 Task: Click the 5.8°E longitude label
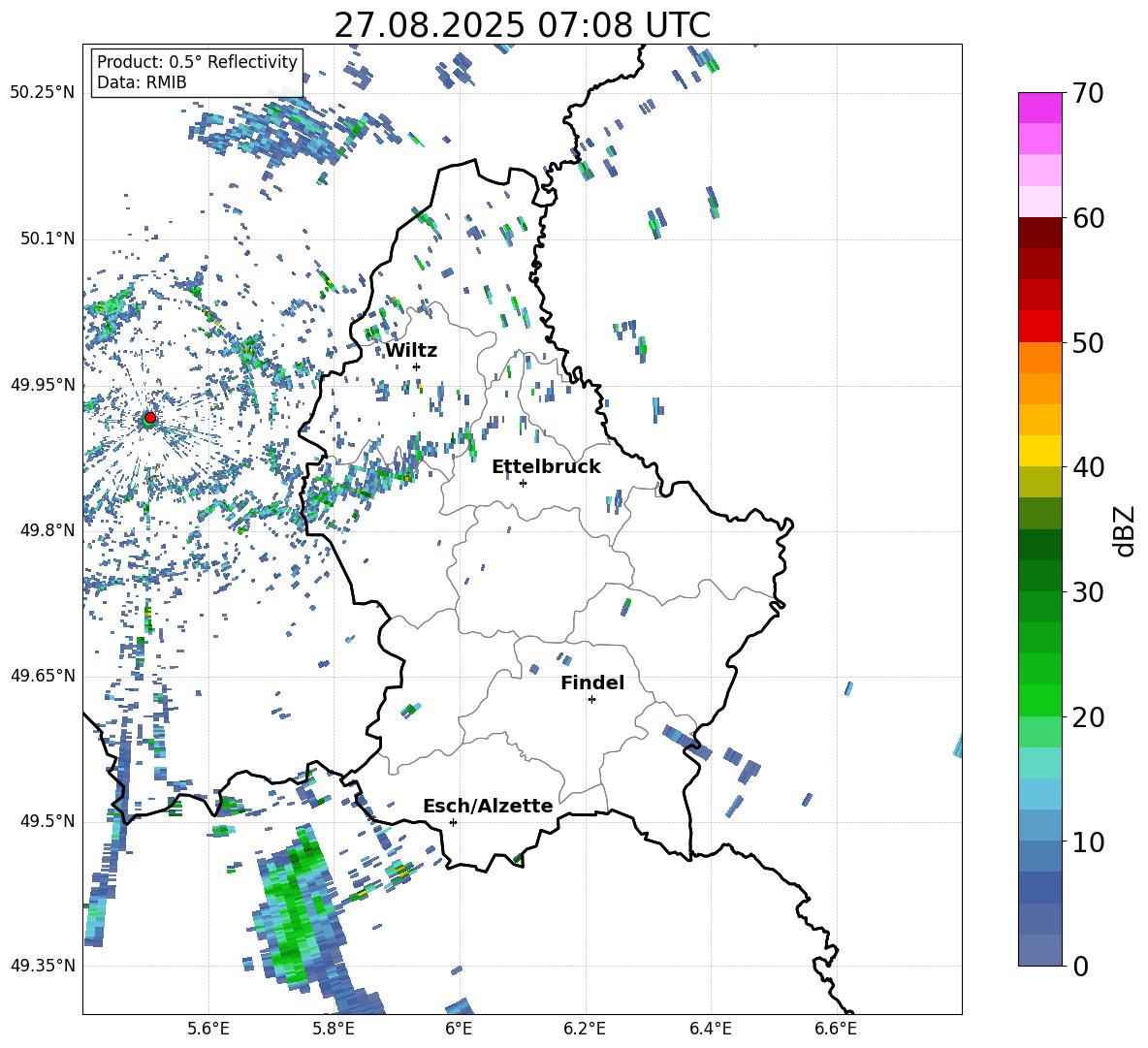(x=334, y=1029)
